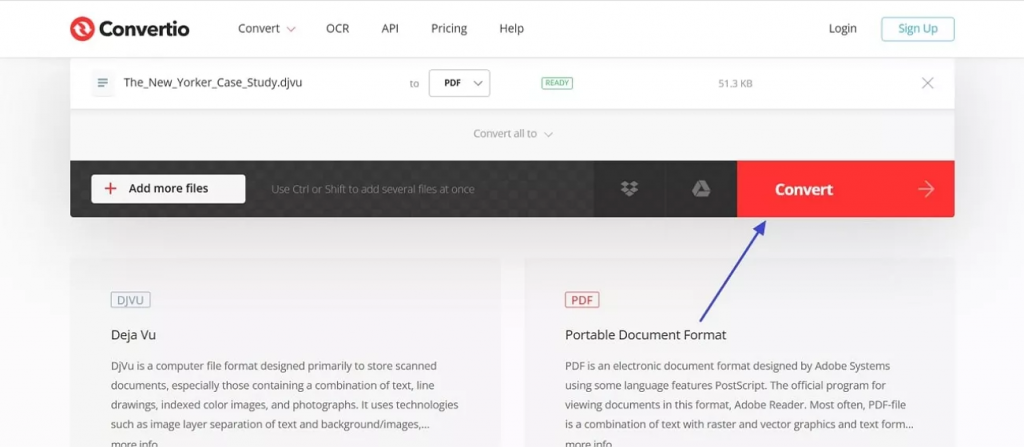
Task: Open the Help page
Action: (511, 29)
